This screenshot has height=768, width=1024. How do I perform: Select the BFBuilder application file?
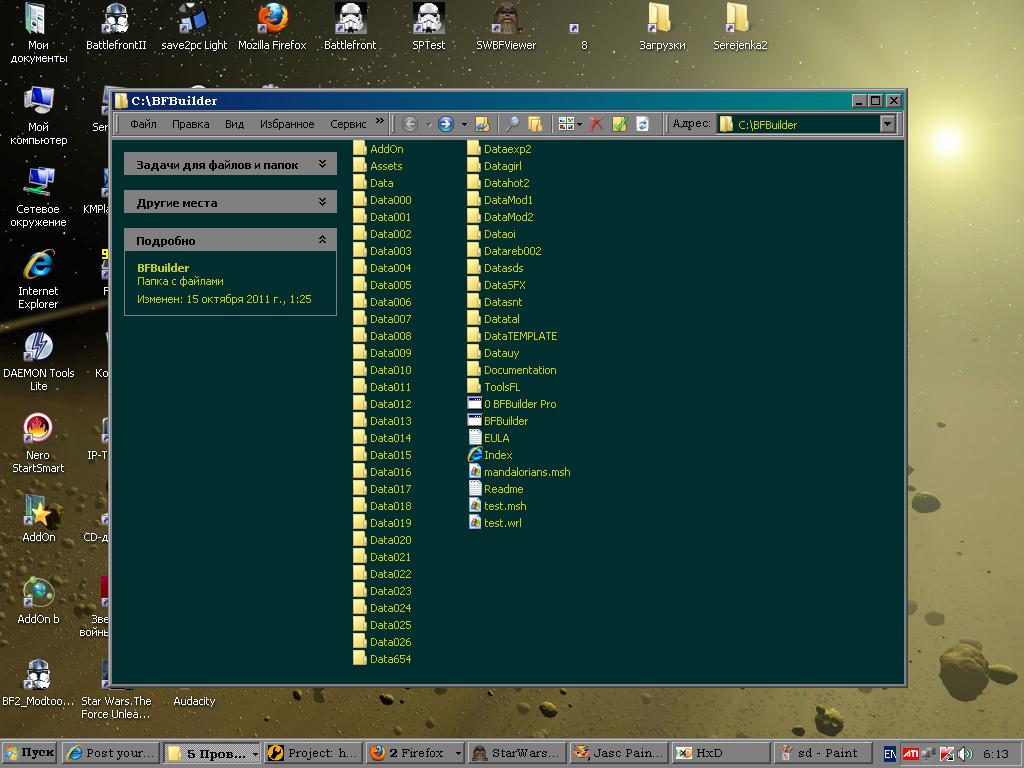498,421
